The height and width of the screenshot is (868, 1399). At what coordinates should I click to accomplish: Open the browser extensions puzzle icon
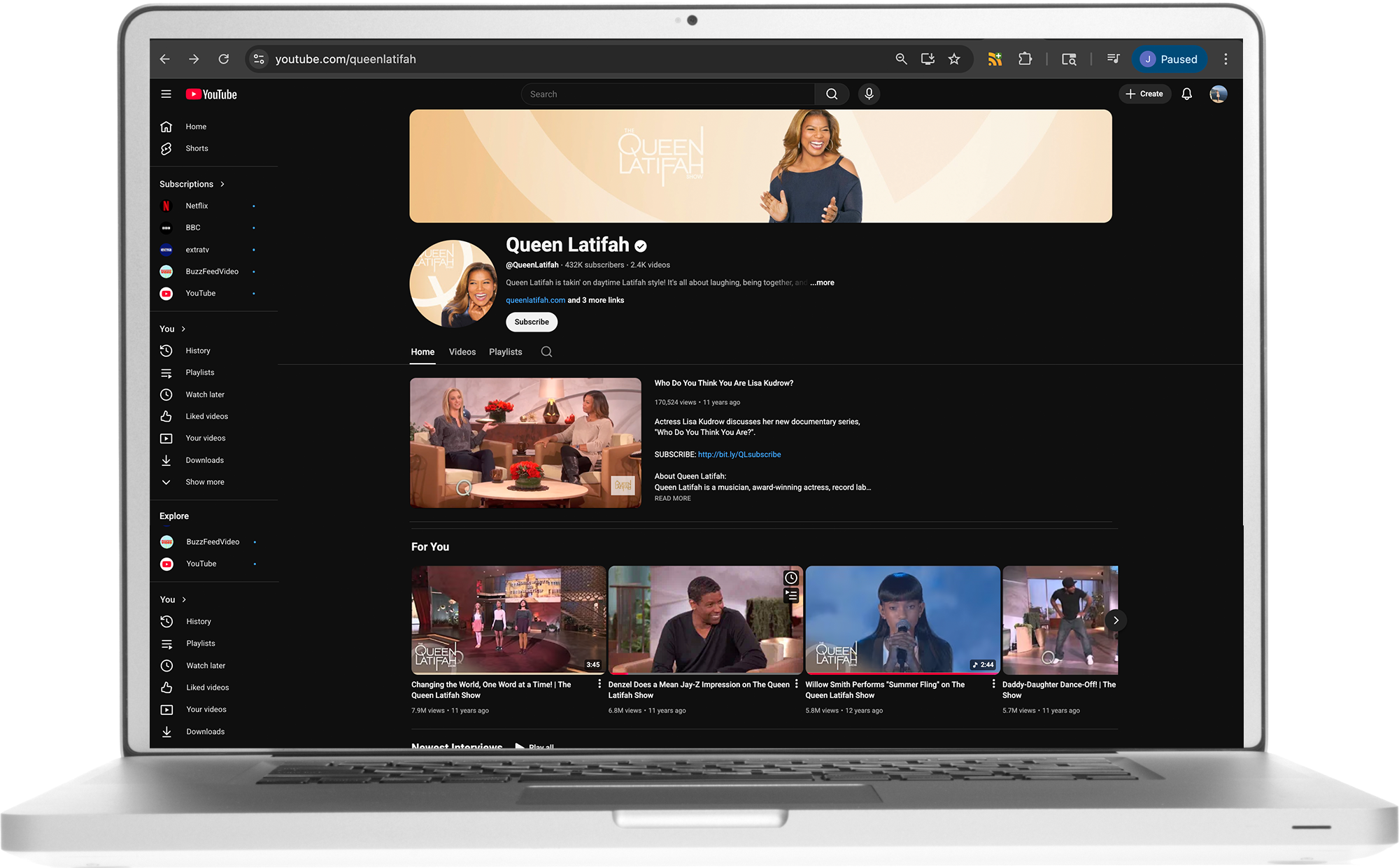pos(1025,59)
